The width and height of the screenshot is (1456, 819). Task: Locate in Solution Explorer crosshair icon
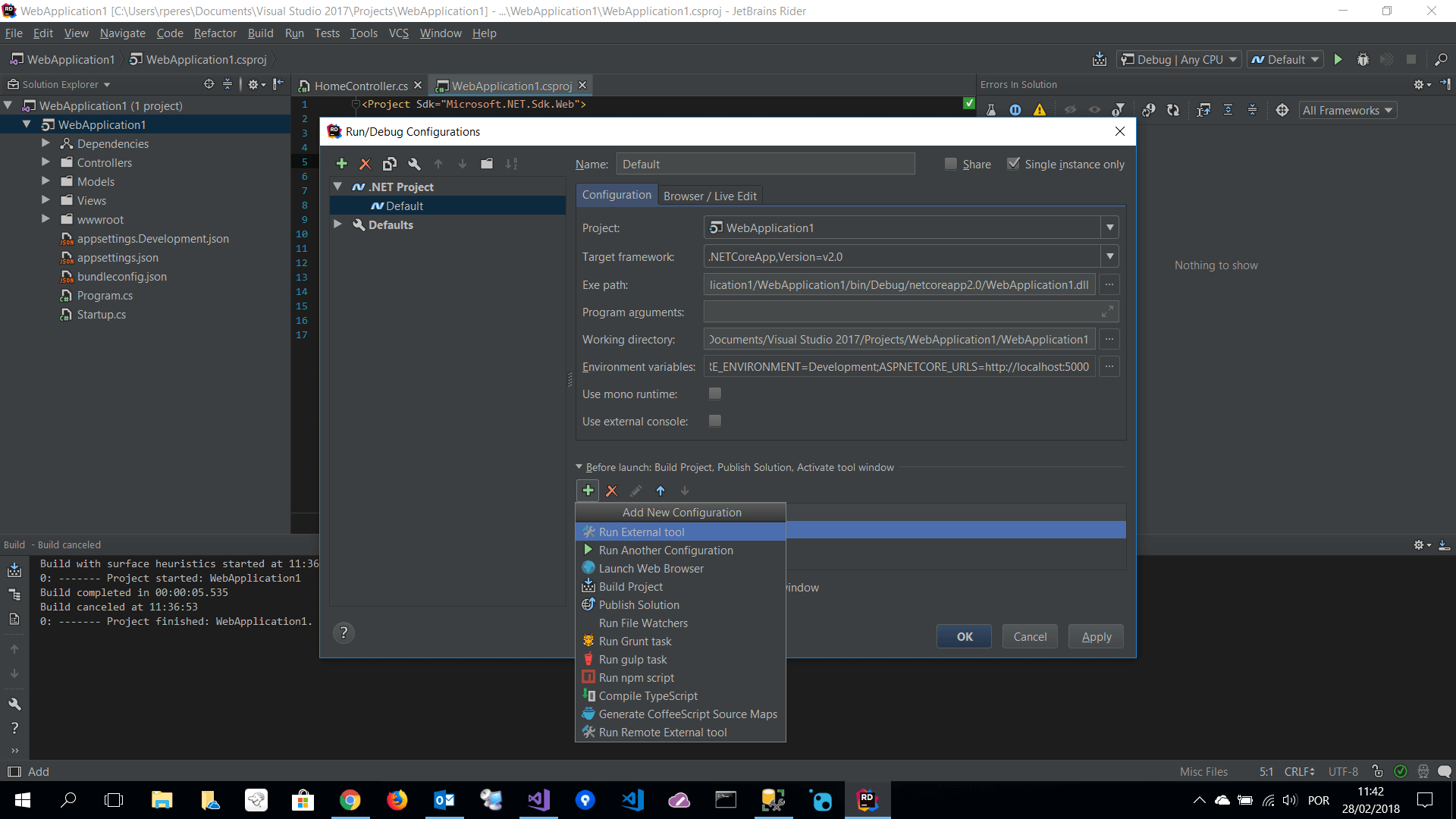209,84
